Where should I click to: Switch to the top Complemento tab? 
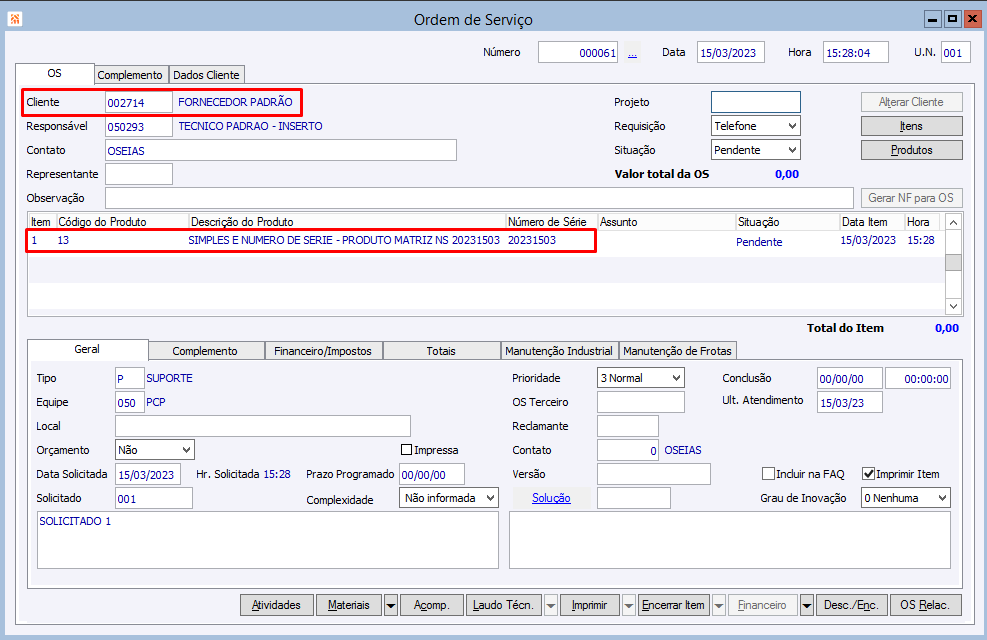130,75
